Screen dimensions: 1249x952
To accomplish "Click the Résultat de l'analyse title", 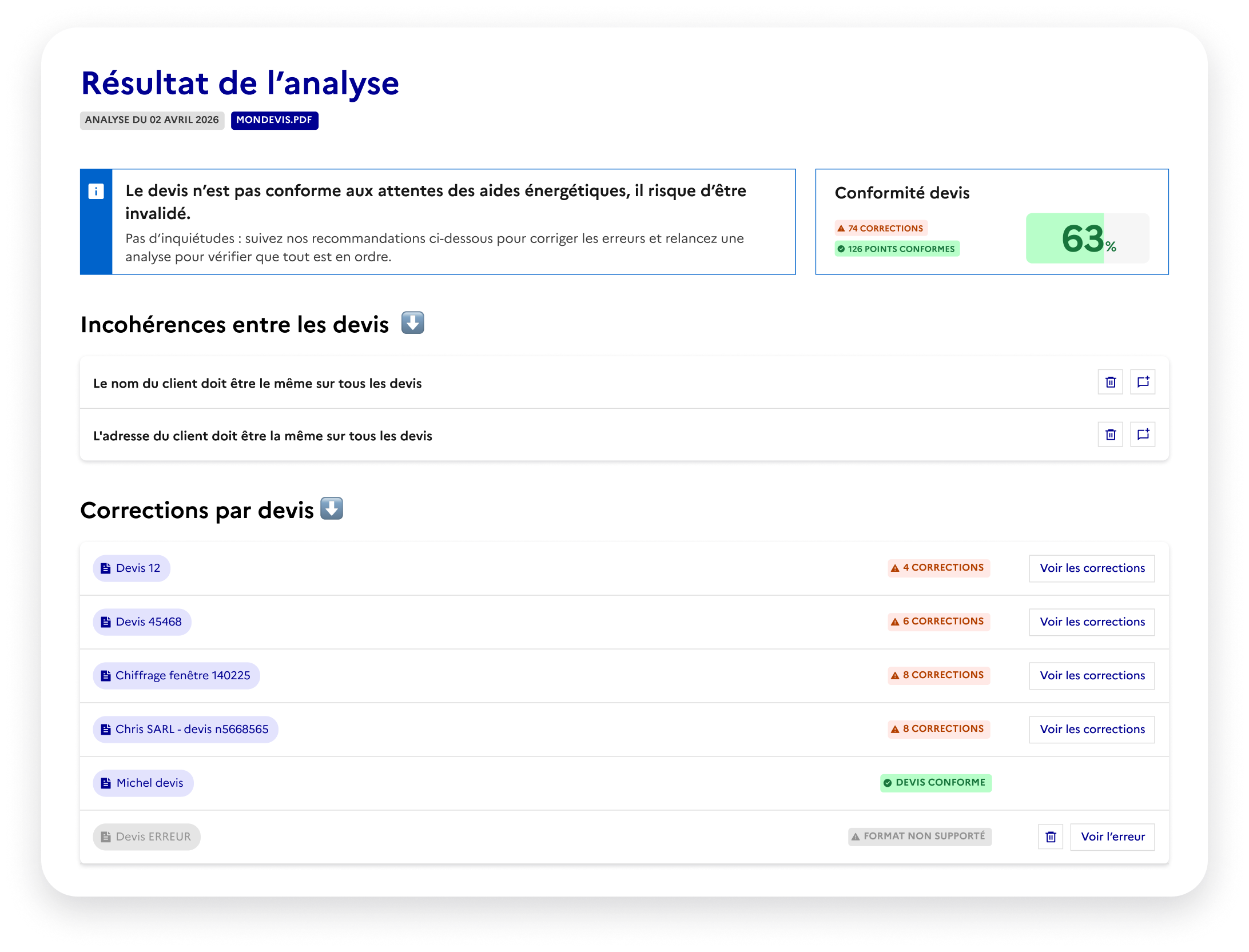I will pyautogui.click(x=240, y=83).
